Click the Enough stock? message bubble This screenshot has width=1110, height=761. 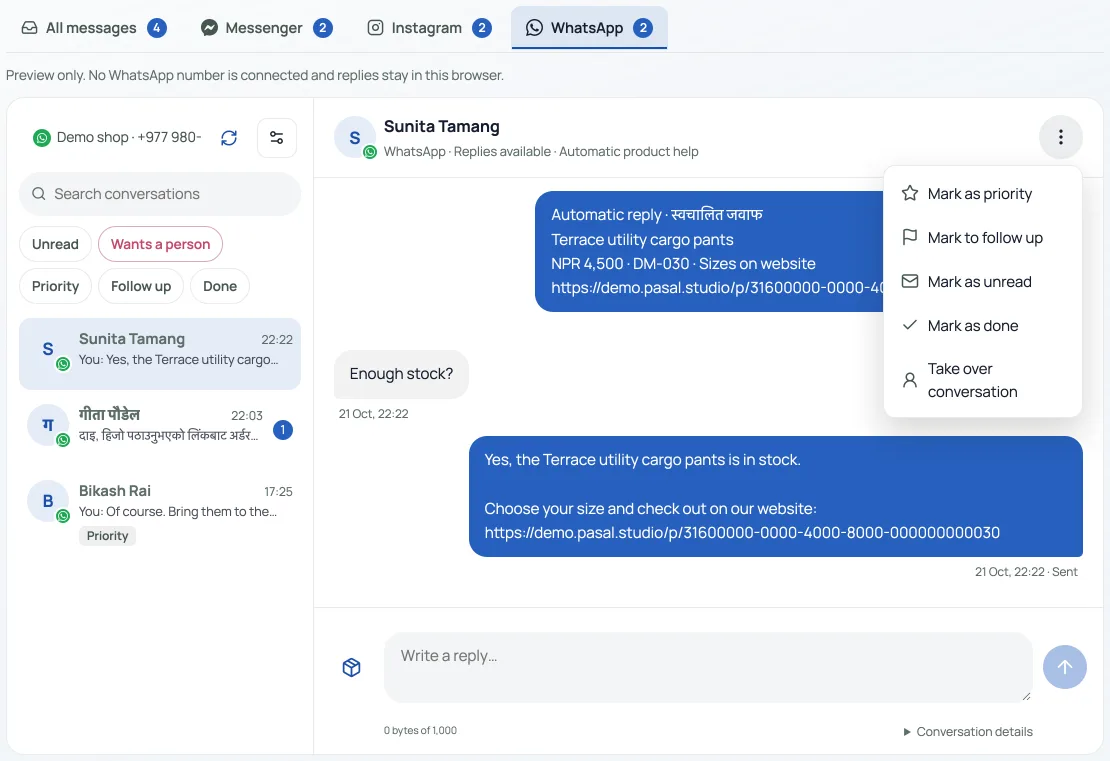tap(401, 374)
